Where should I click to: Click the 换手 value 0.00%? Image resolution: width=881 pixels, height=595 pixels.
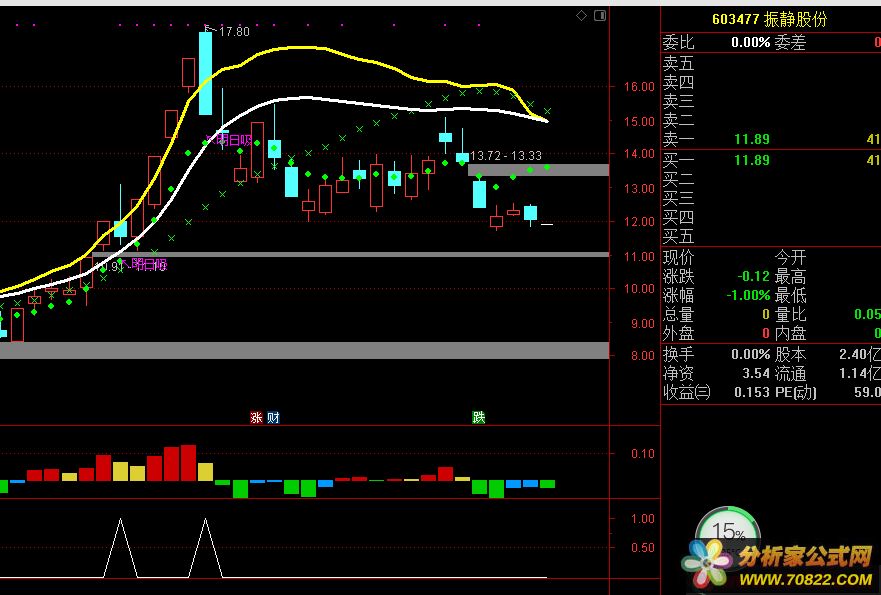point(751,355)
